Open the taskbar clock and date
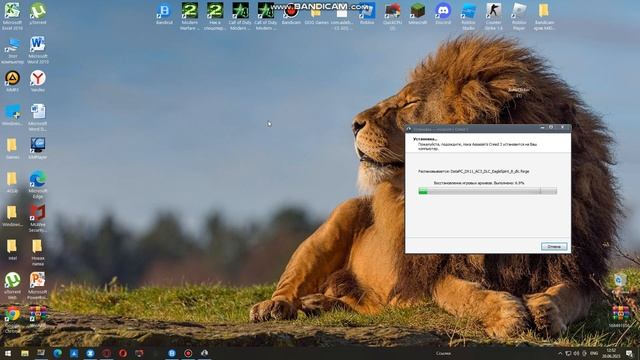 611,353
